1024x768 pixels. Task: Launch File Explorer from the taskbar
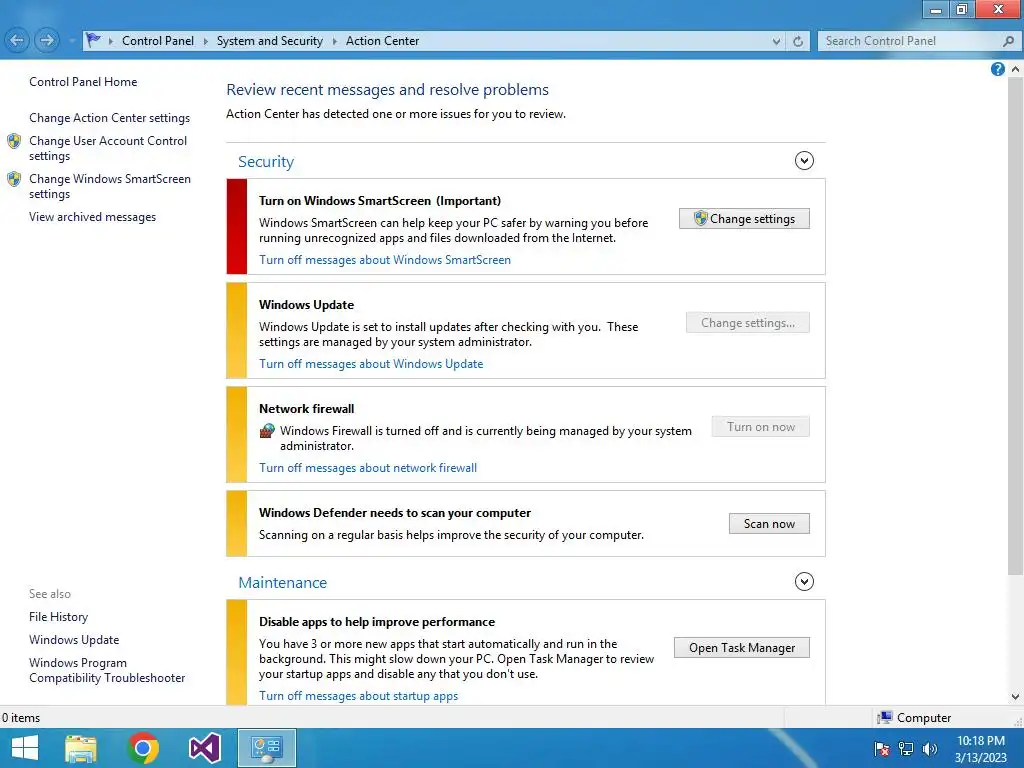click(81, 748)
